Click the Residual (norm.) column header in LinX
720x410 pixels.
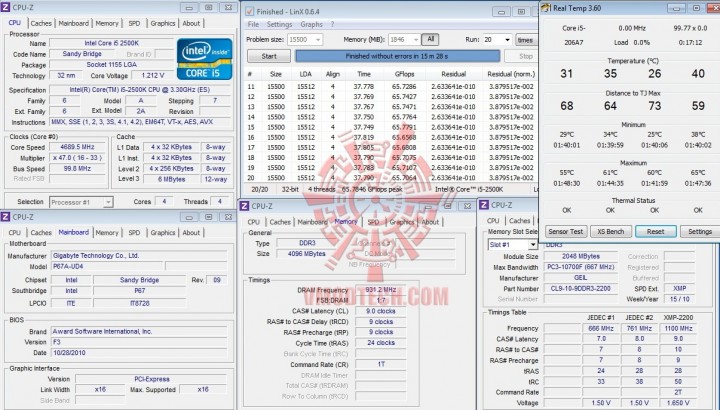511,74
